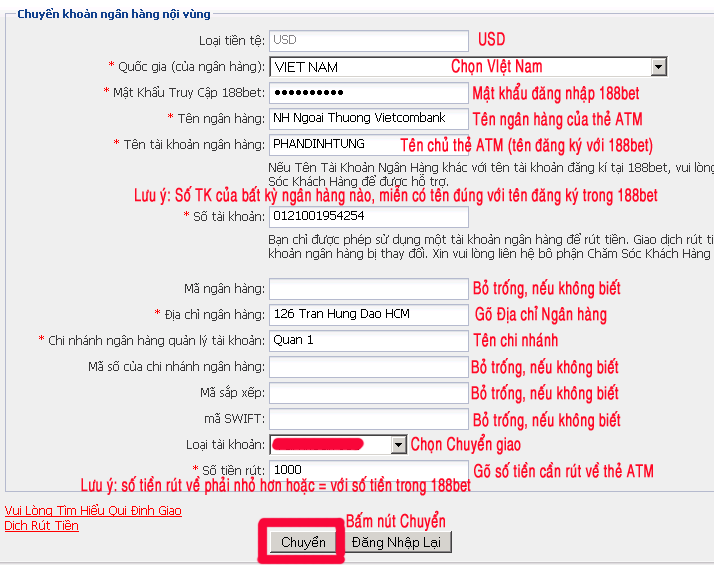The height and width of the screenshot is (569, 714).
Task: Click the mã SWIFT input field
Action: point(369,419)
